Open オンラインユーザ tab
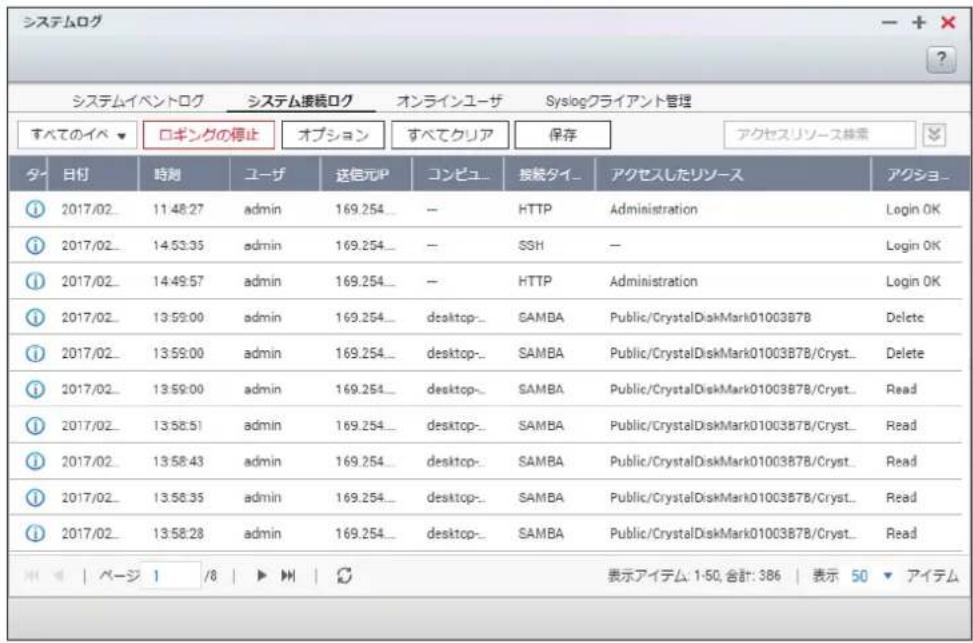 pos(449,101)
